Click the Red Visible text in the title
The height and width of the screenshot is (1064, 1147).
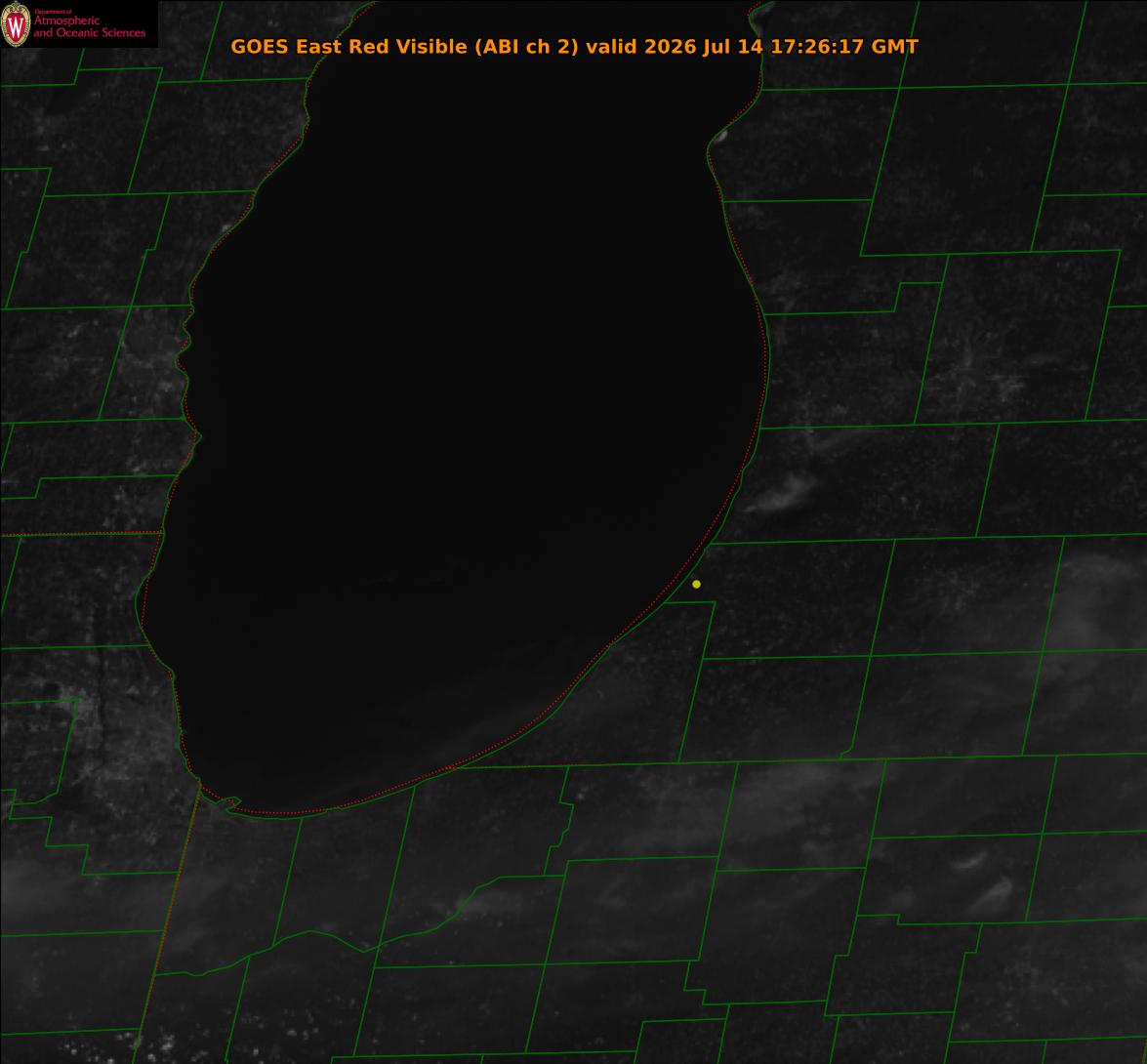click(x=407, y=46)
